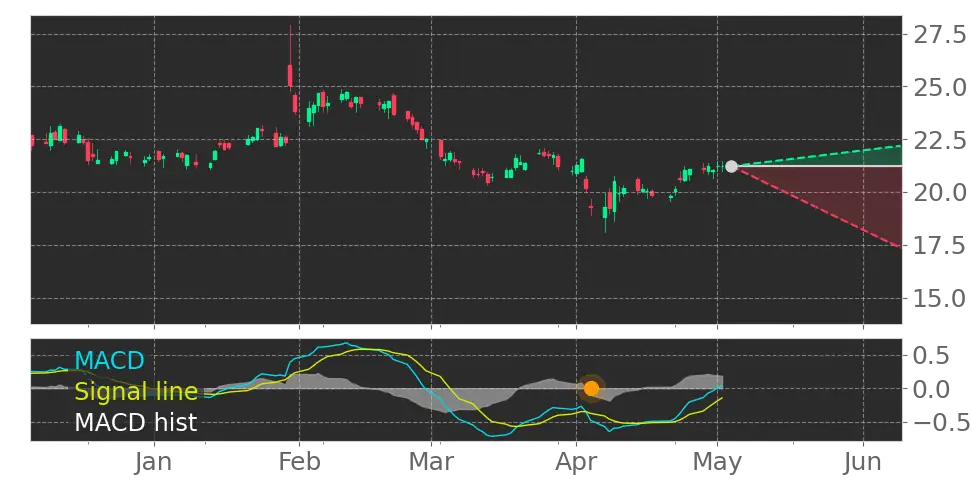The width and height of the screenshot is (972, 486).
Task: Click the 15.0 price axis label
Action: [940, 298]
